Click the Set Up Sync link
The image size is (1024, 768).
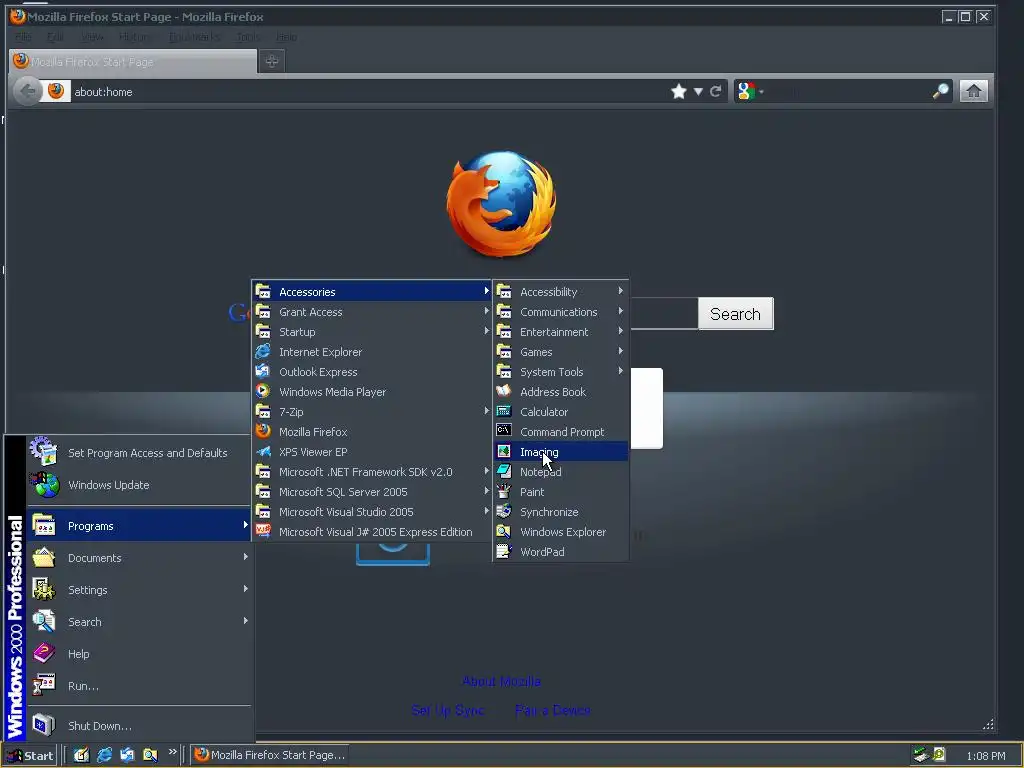447,710
